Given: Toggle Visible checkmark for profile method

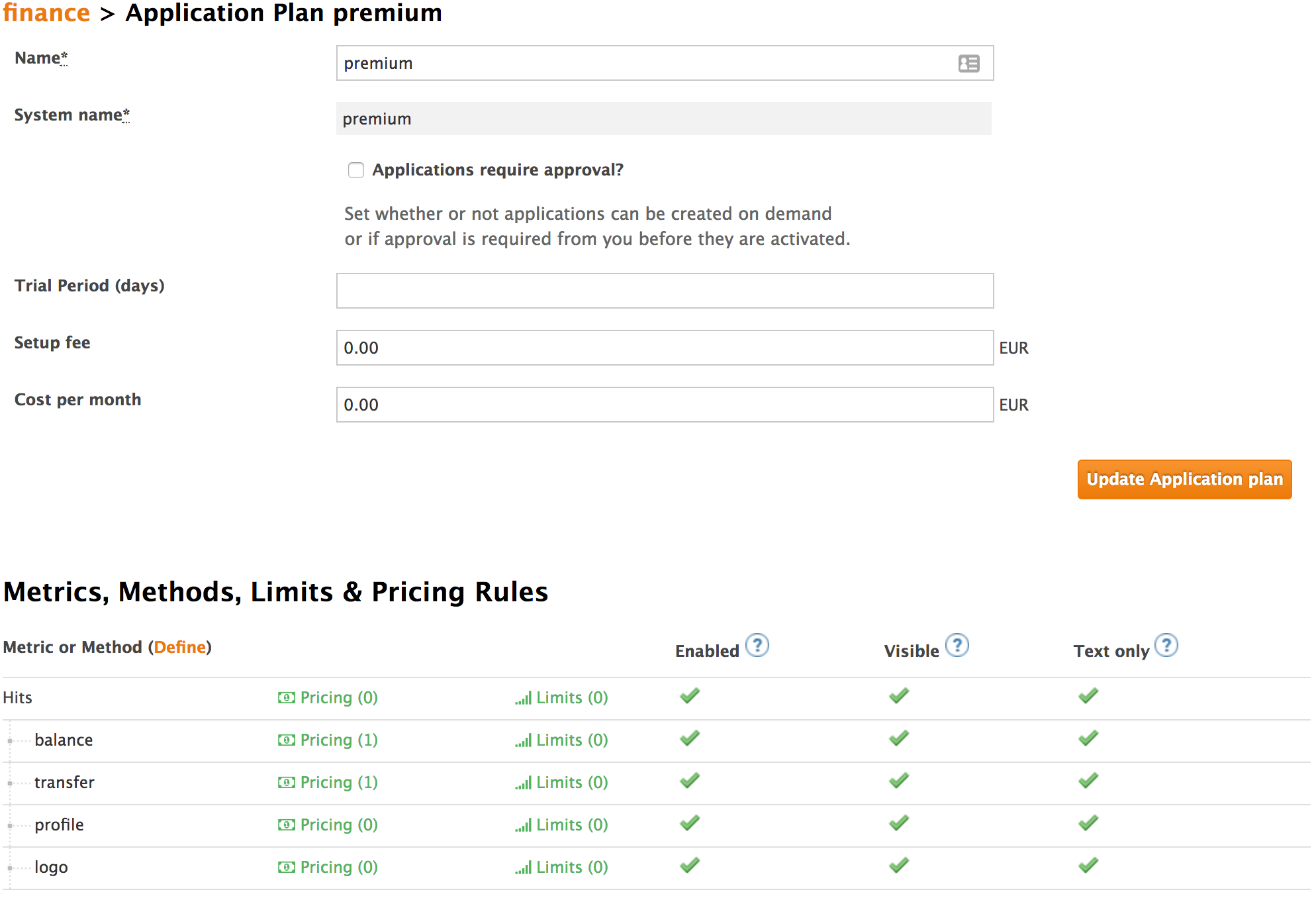Looking at the screenshot, I should pyautogui.click(x=898, y=823).
